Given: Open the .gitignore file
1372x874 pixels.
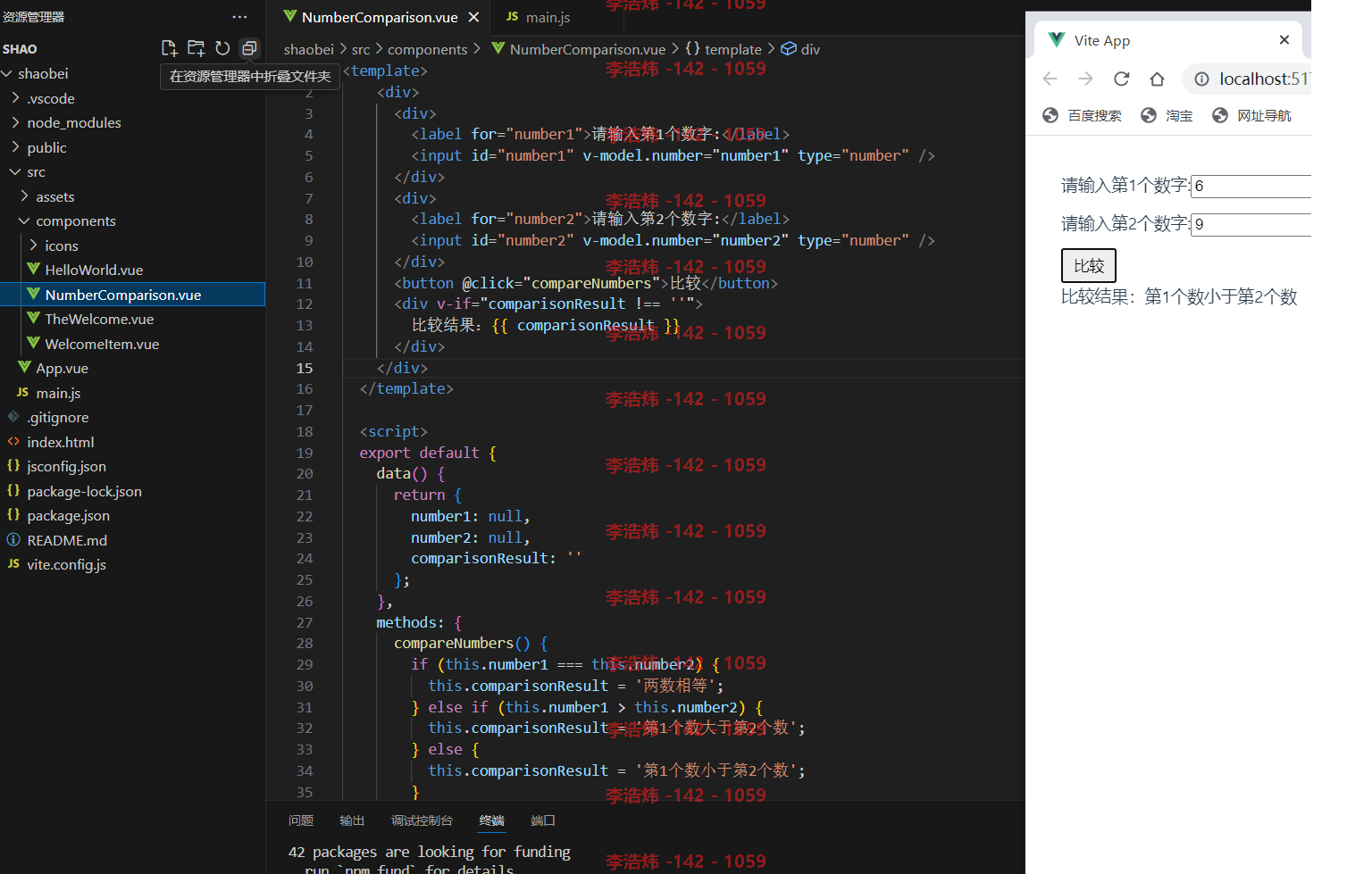Looking at the screenshot, I should pos(57,417).
